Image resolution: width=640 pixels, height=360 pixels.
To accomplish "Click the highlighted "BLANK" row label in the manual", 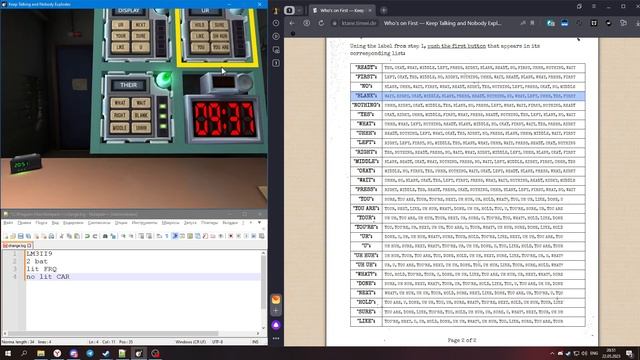I will pyautogui.click(x=366, y=96).
